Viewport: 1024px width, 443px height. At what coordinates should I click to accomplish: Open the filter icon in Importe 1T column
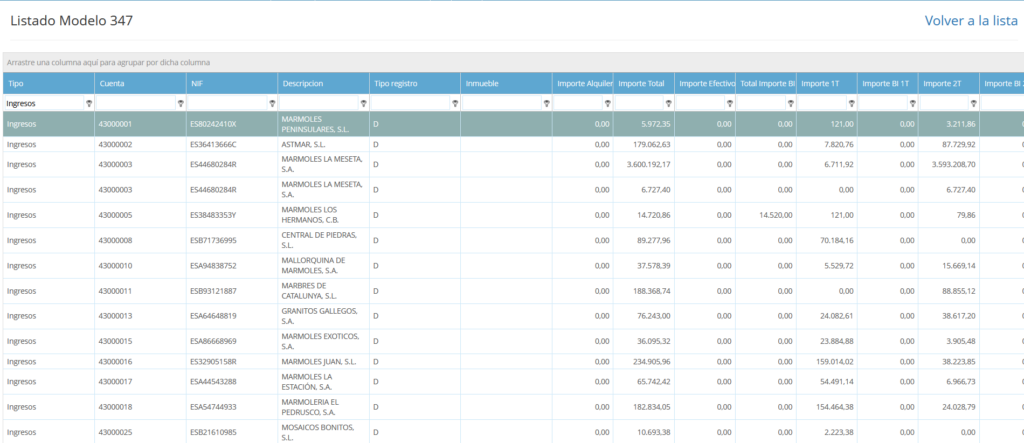click(x=851, y=103)
